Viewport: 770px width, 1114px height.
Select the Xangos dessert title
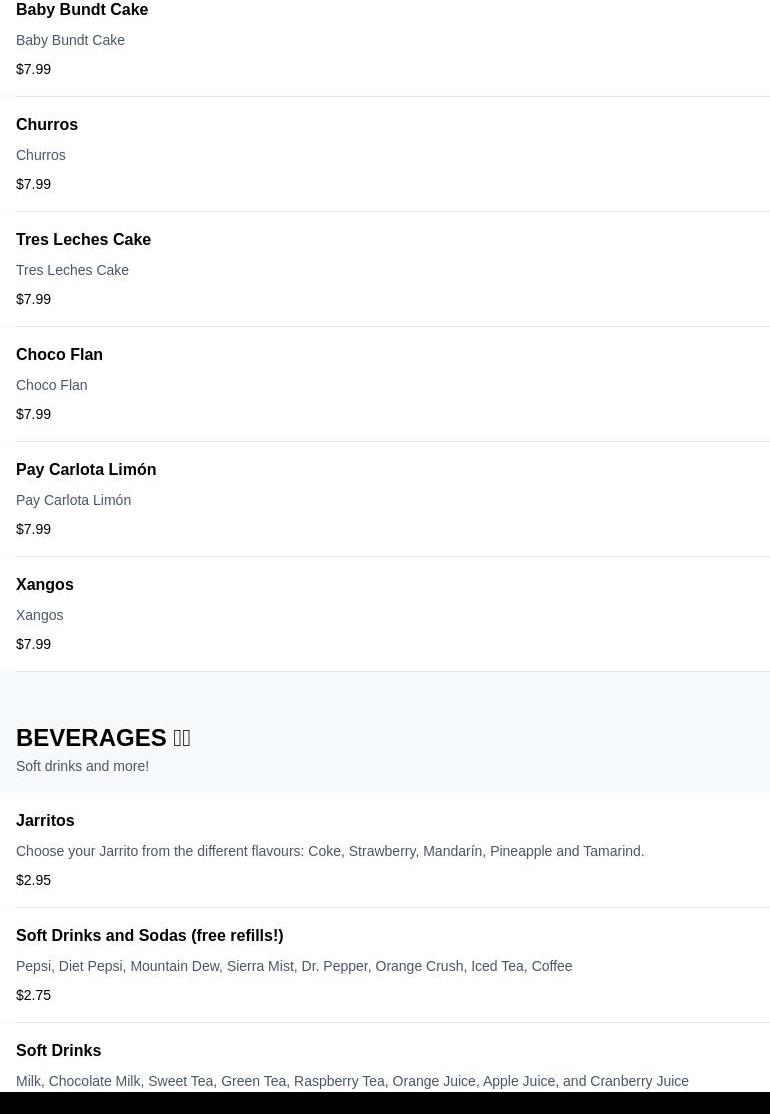click(x=45, y=585)
